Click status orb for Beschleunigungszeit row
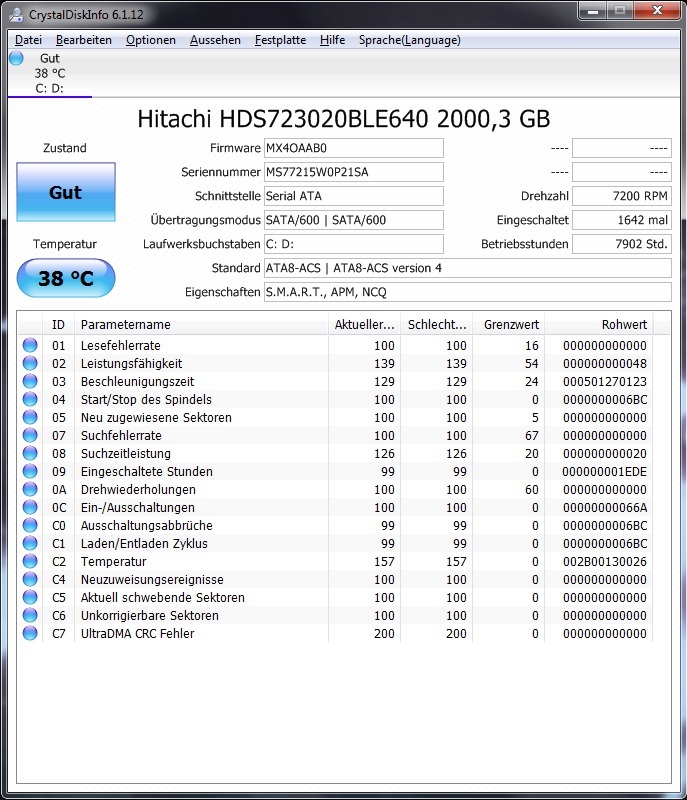The width and height of the screenshot is (687, 800). point(30,381)
